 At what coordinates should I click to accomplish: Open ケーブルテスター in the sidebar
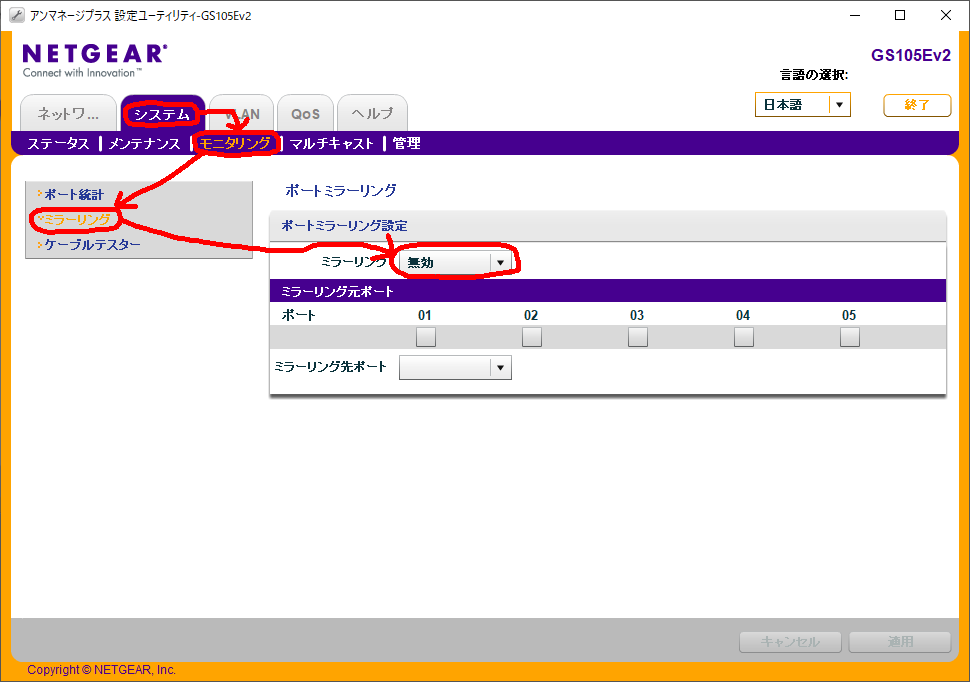(x=91, y=244)
